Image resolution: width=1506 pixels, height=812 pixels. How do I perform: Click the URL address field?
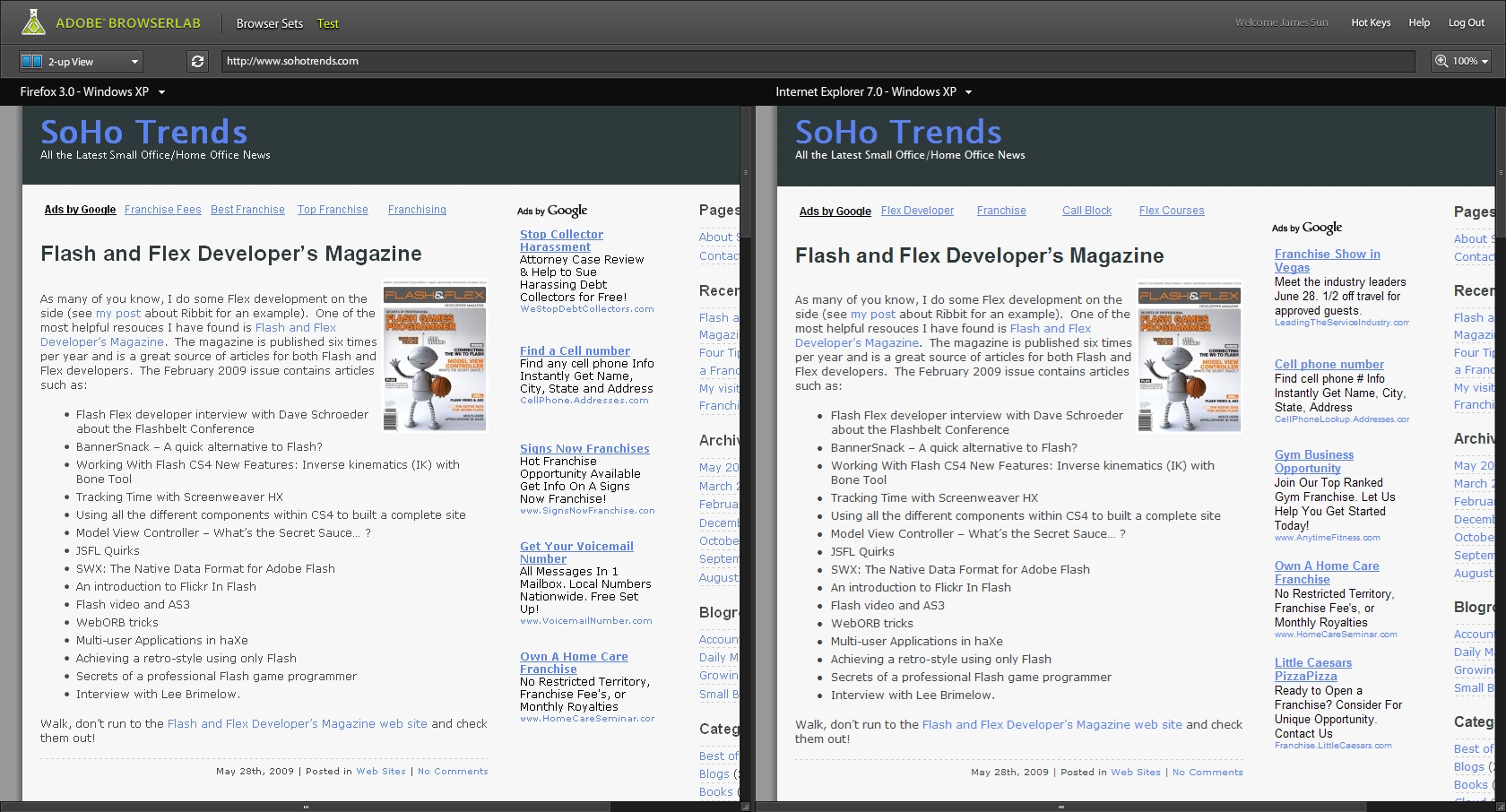(818, 61)
